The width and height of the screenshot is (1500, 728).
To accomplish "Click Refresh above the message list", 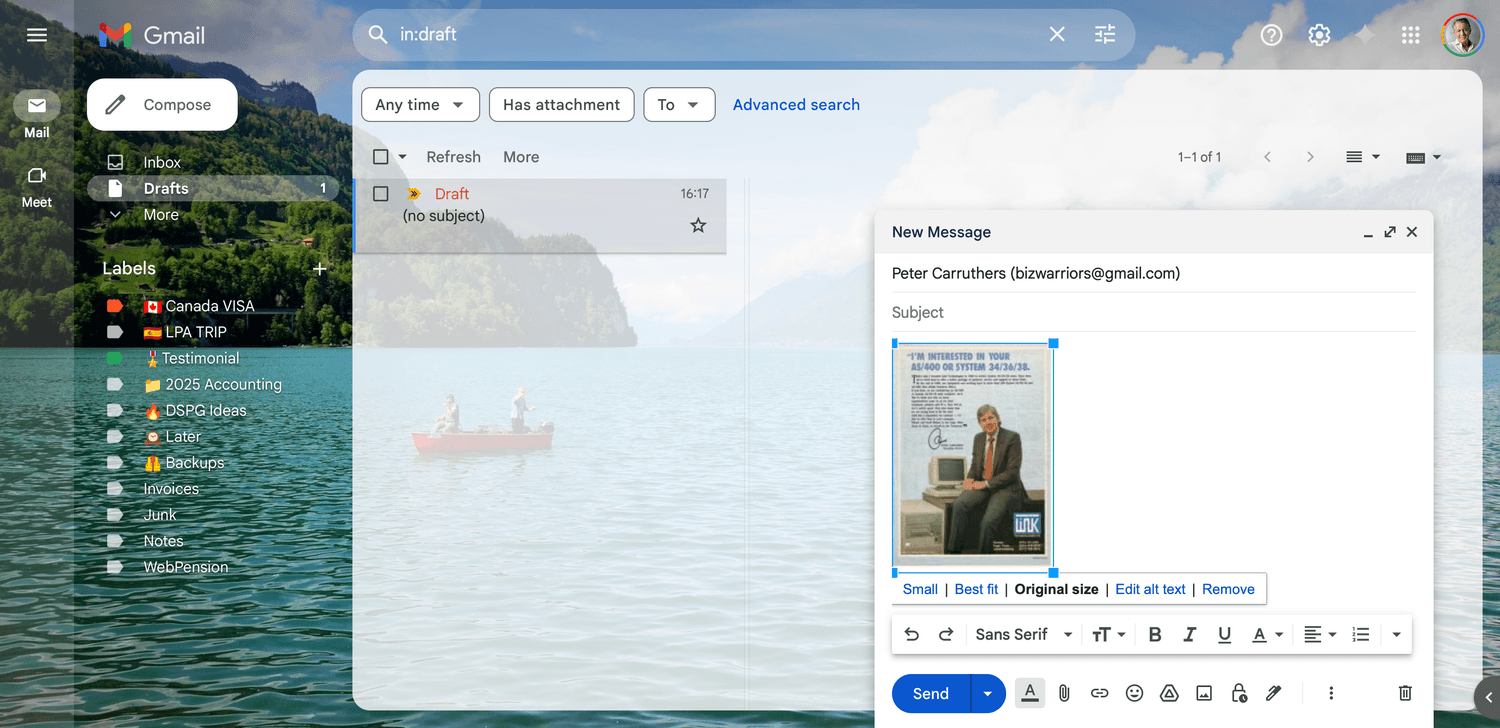I will point(453,157).
